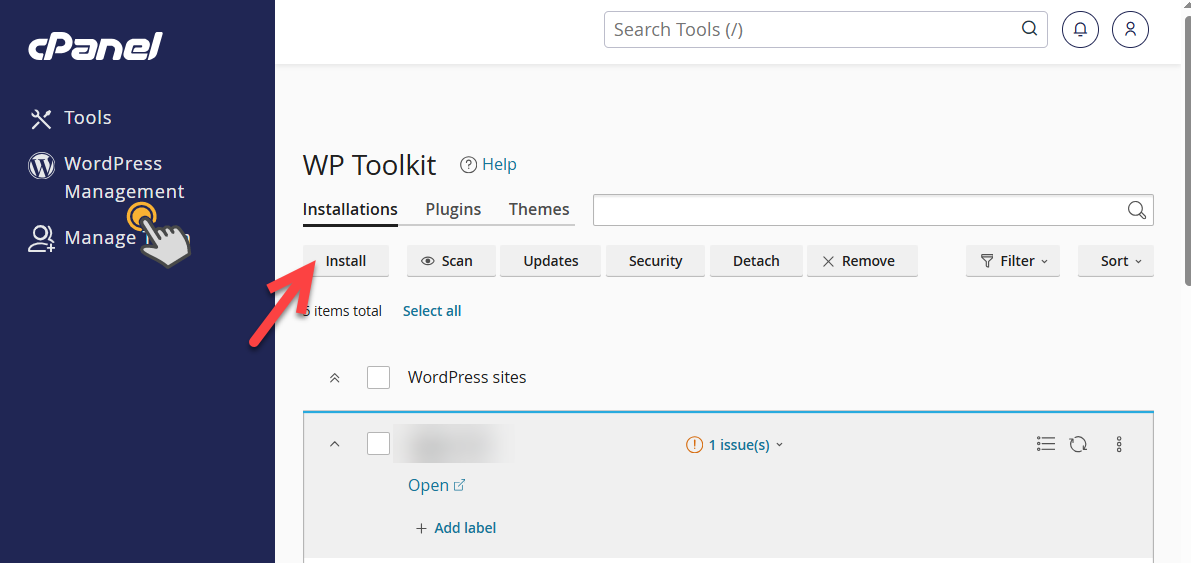
Task: Click the cPanel logo
Action: click(95, 48)
